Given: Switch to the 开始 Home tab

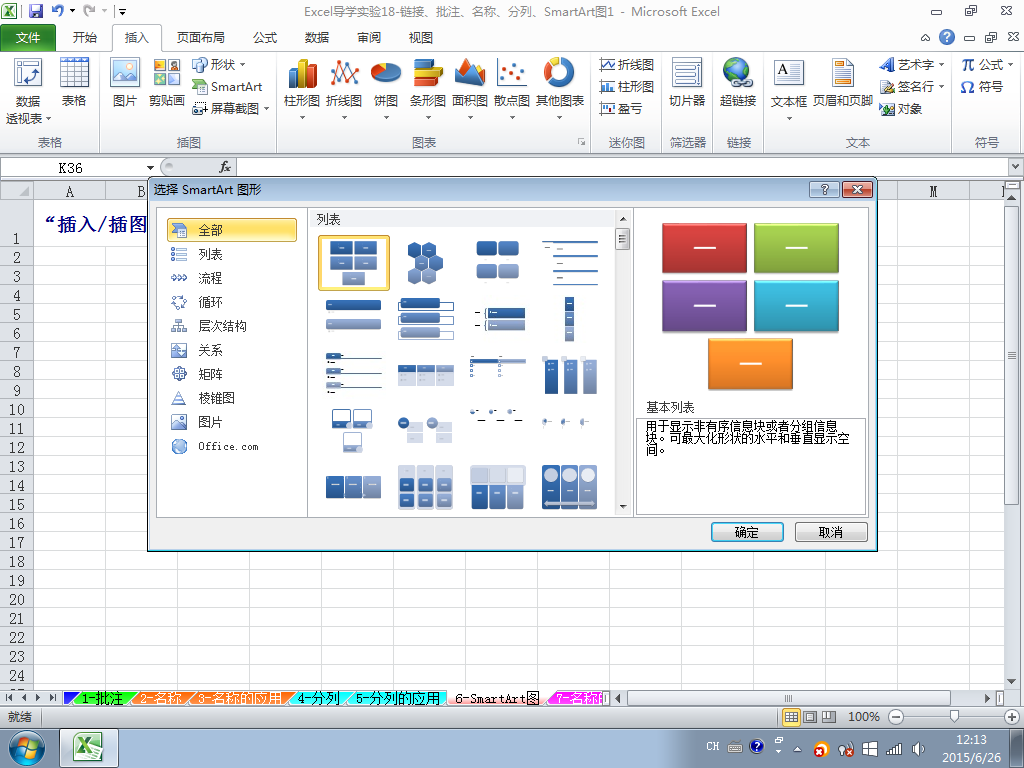Looking at the screenshot, I should pos(84,38).
